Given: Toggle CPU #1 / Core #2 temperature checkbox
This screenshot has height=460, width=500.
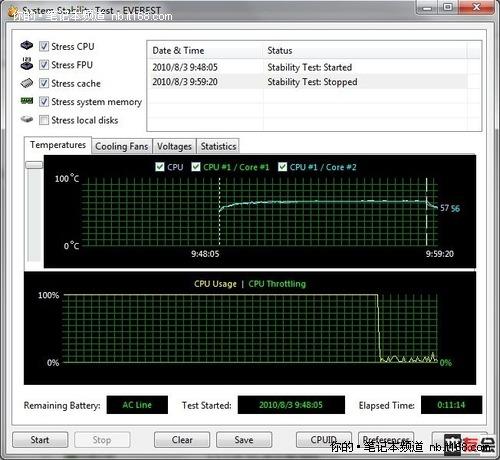Looking at the screenshot, I should (x=282, y=167).
